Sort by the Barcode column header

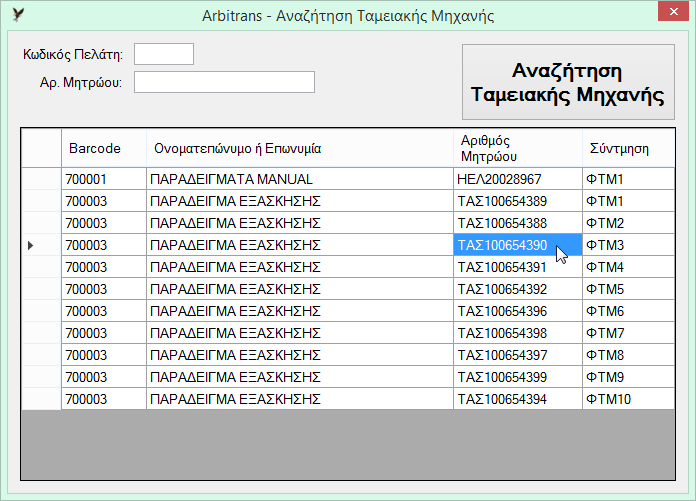pos(104,148)
